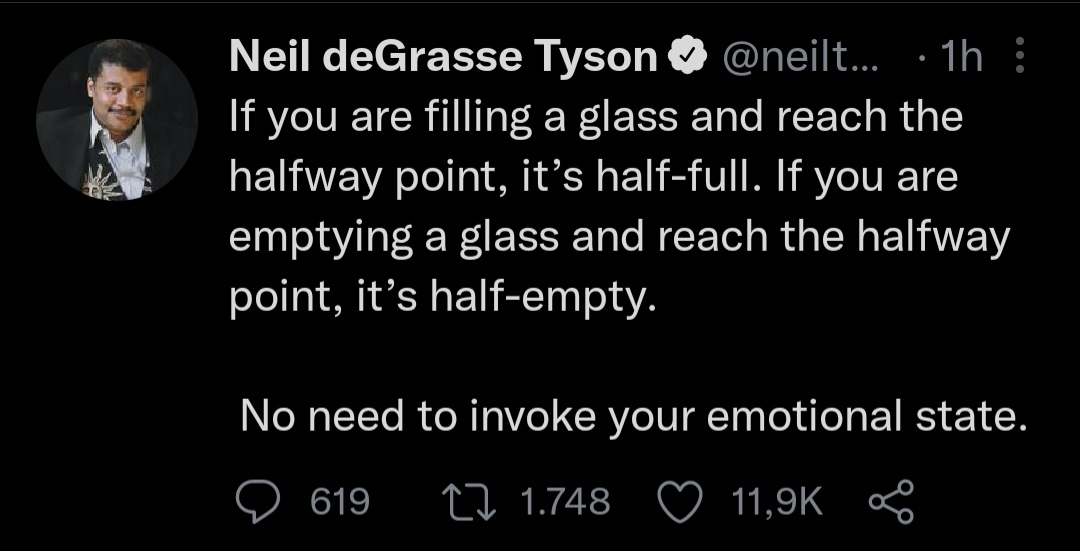Click the line "No need to invoke your emotional state."
The width and height of the screenshot is (1080, 551).
pyautogui.click(x=633, y=416)
